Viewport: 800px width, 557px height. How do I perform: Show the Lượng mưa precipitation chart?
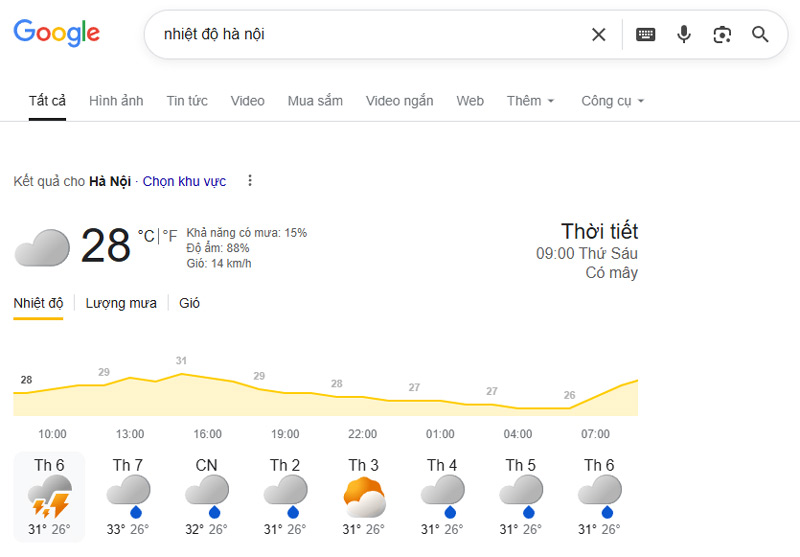[x=121, y=303]
